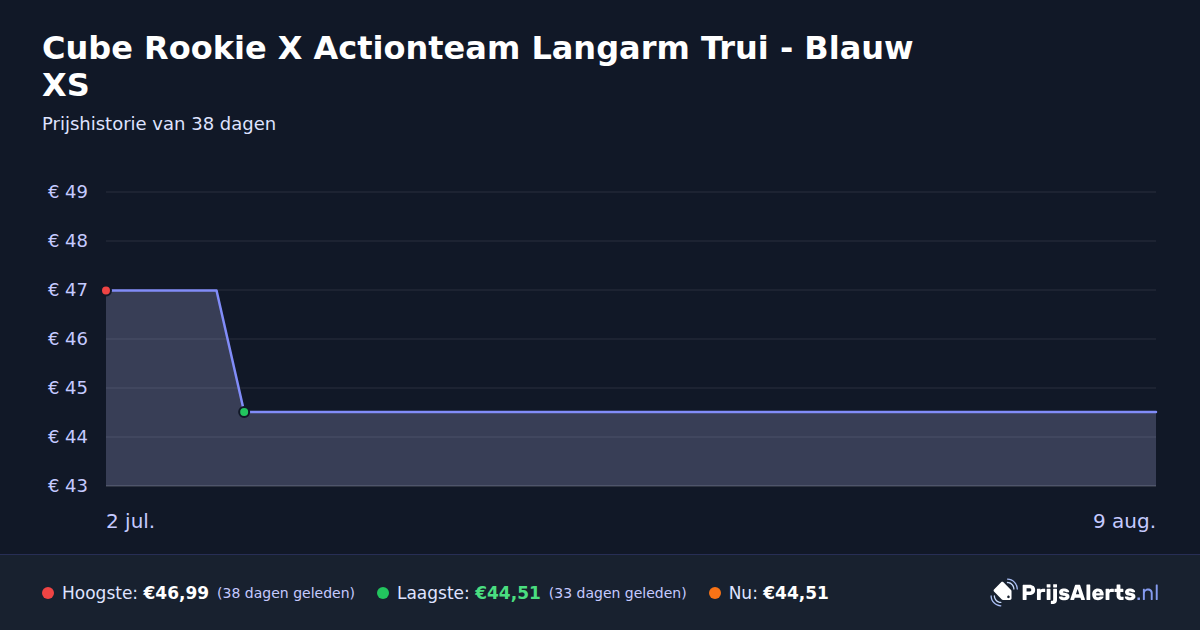
Task: Click the lowest price value €44,51 in green
Action: [x=508, y=593]
